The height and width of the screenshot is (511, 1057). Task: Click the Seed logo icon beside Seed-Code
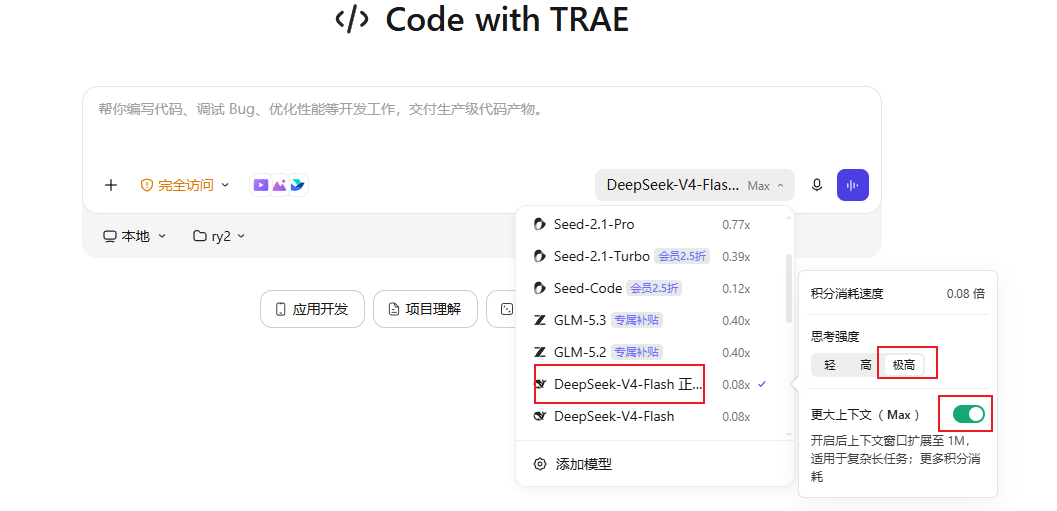[539, 289]
